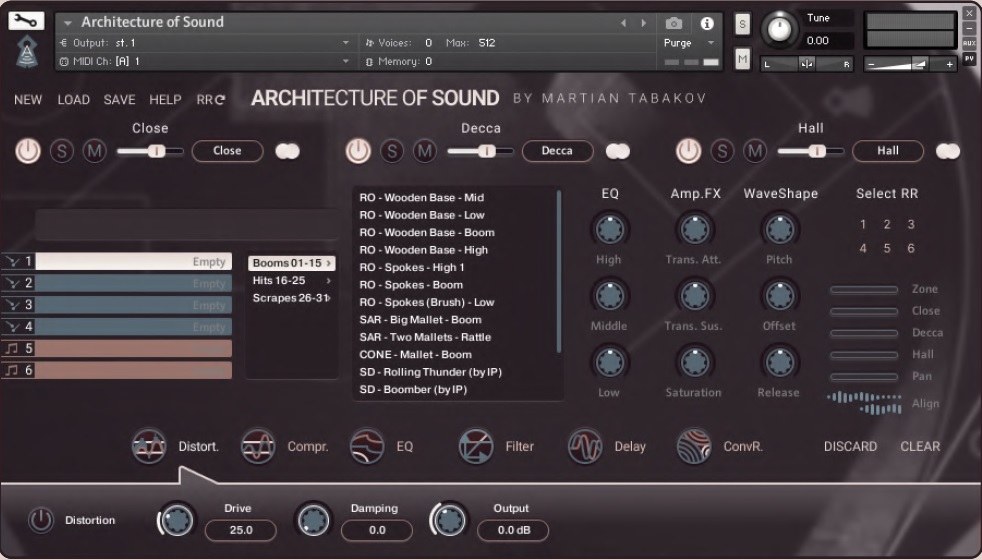Open the Distortion effect icon
Image resolution: width=982 pixels, height=560 pixels.
click(149, 446)
